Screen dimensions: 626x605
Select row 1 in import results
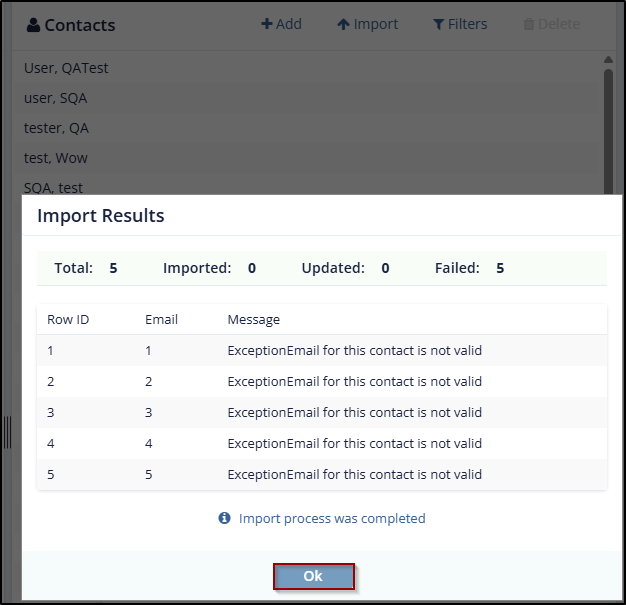pos(322,350)
